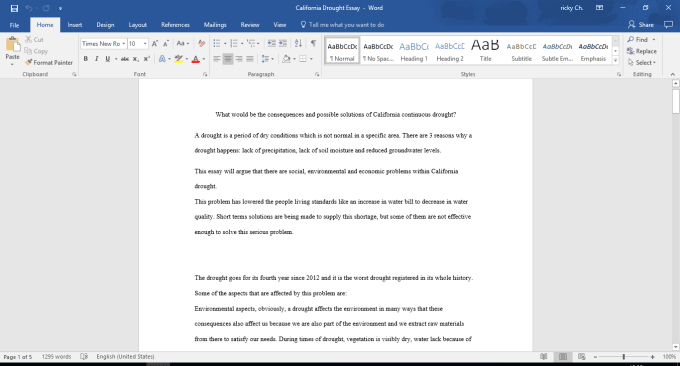Expand the font size dropdown
680x366 pixels.
point(145,43)
